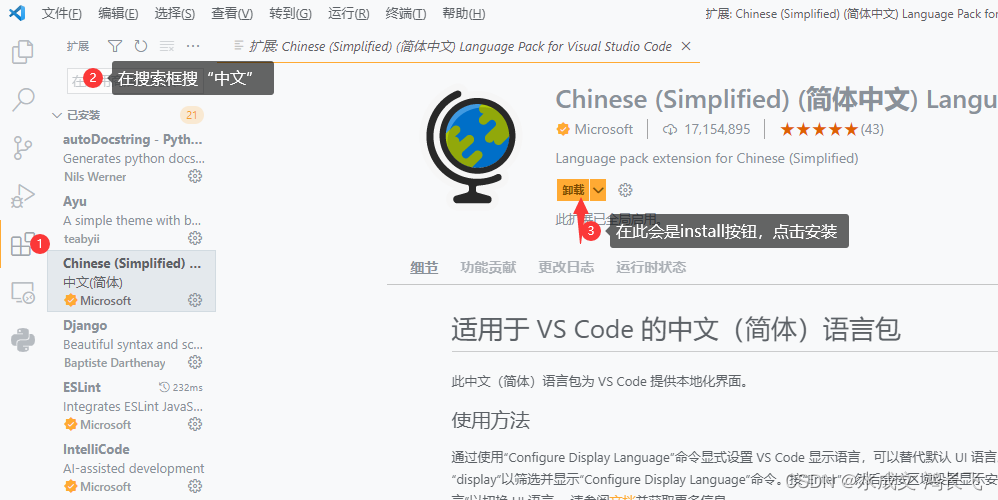Click publisher name teabyii
998x500 pixels.
[81, 239]
